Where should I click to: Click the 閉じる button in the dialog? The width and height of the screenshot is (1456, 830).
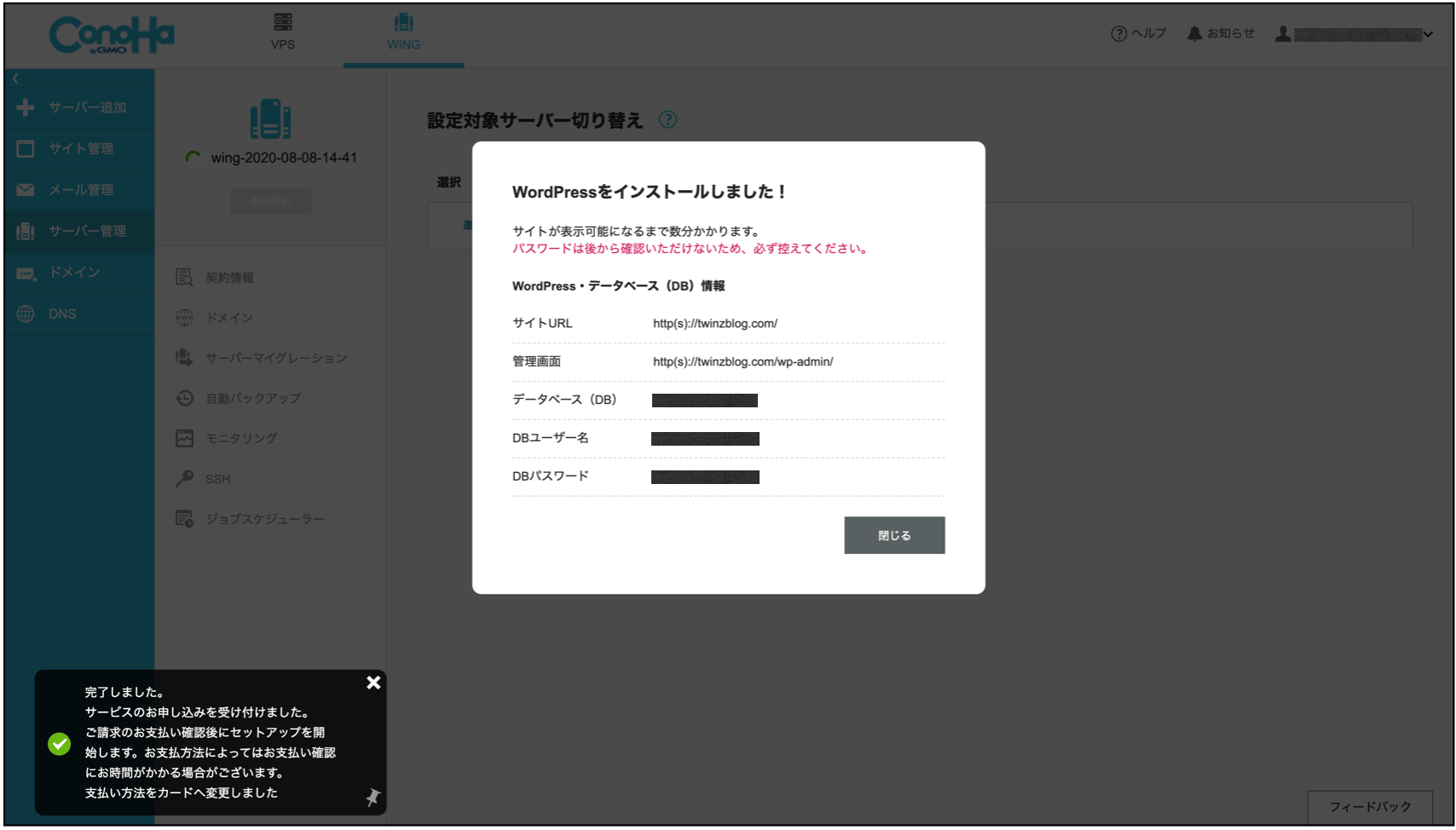pos(893,535)
